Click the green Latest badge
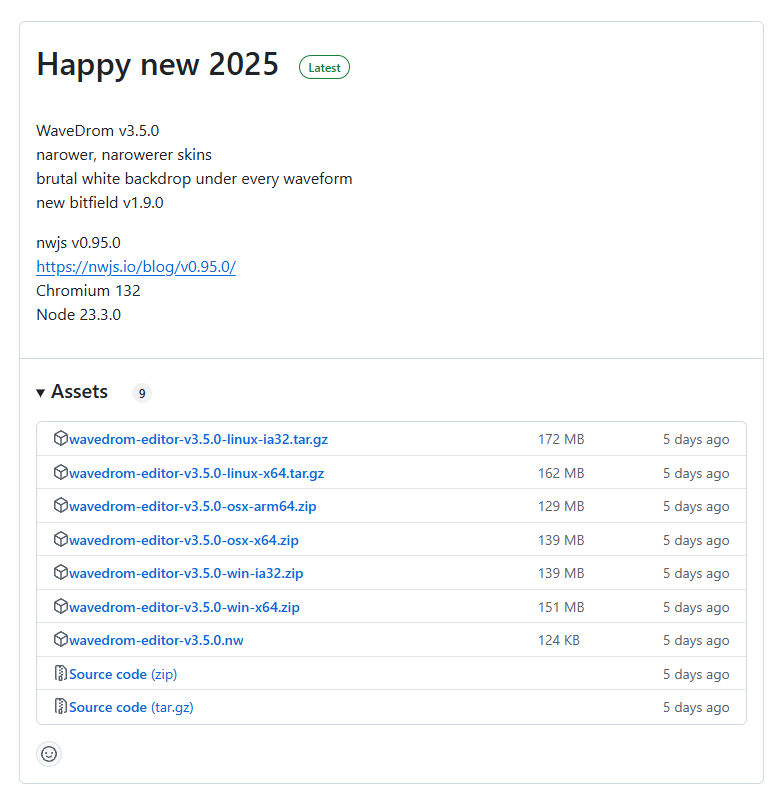Screen dimensions: 775x792 tap(324, 67)
